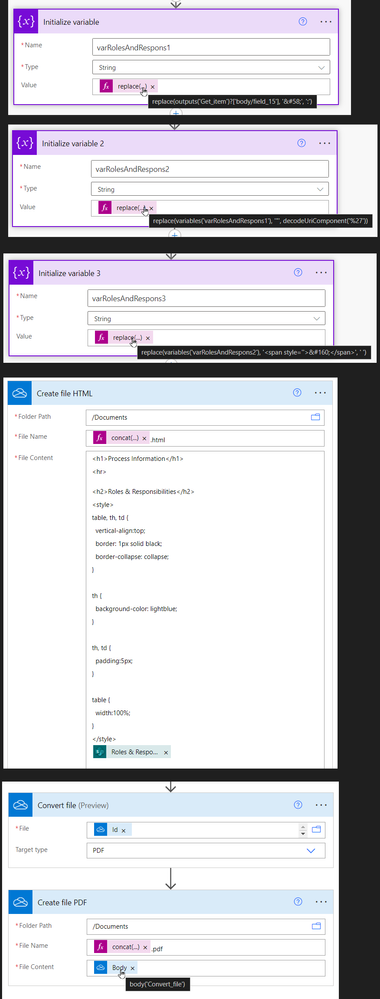The width and height of the screenshot is (380, 999).
Task: Remove concat expression from HTML file name
Action: point(144,438)
